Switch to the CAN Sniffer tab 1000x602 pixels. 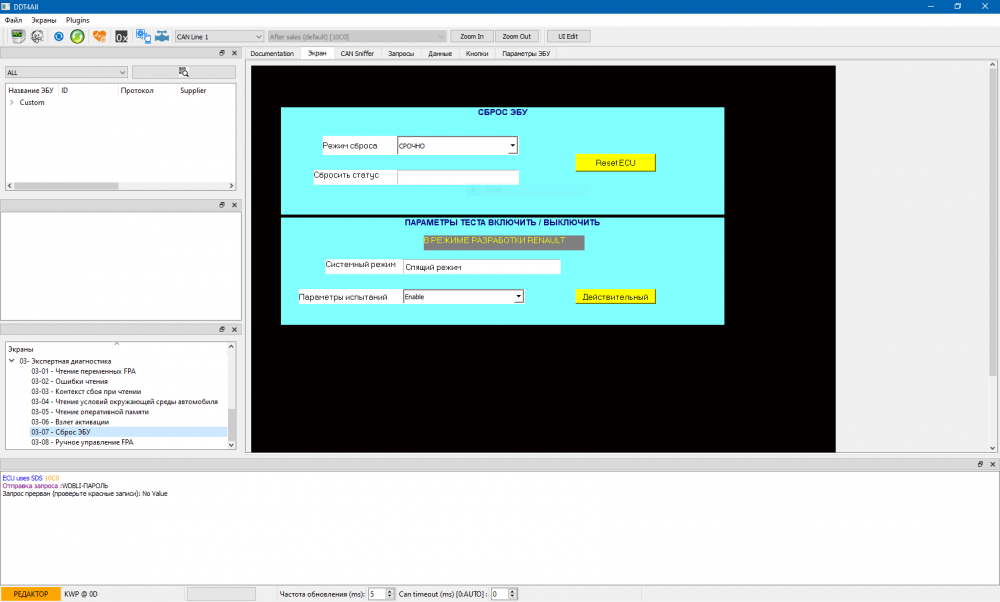[x=357, y=54]
